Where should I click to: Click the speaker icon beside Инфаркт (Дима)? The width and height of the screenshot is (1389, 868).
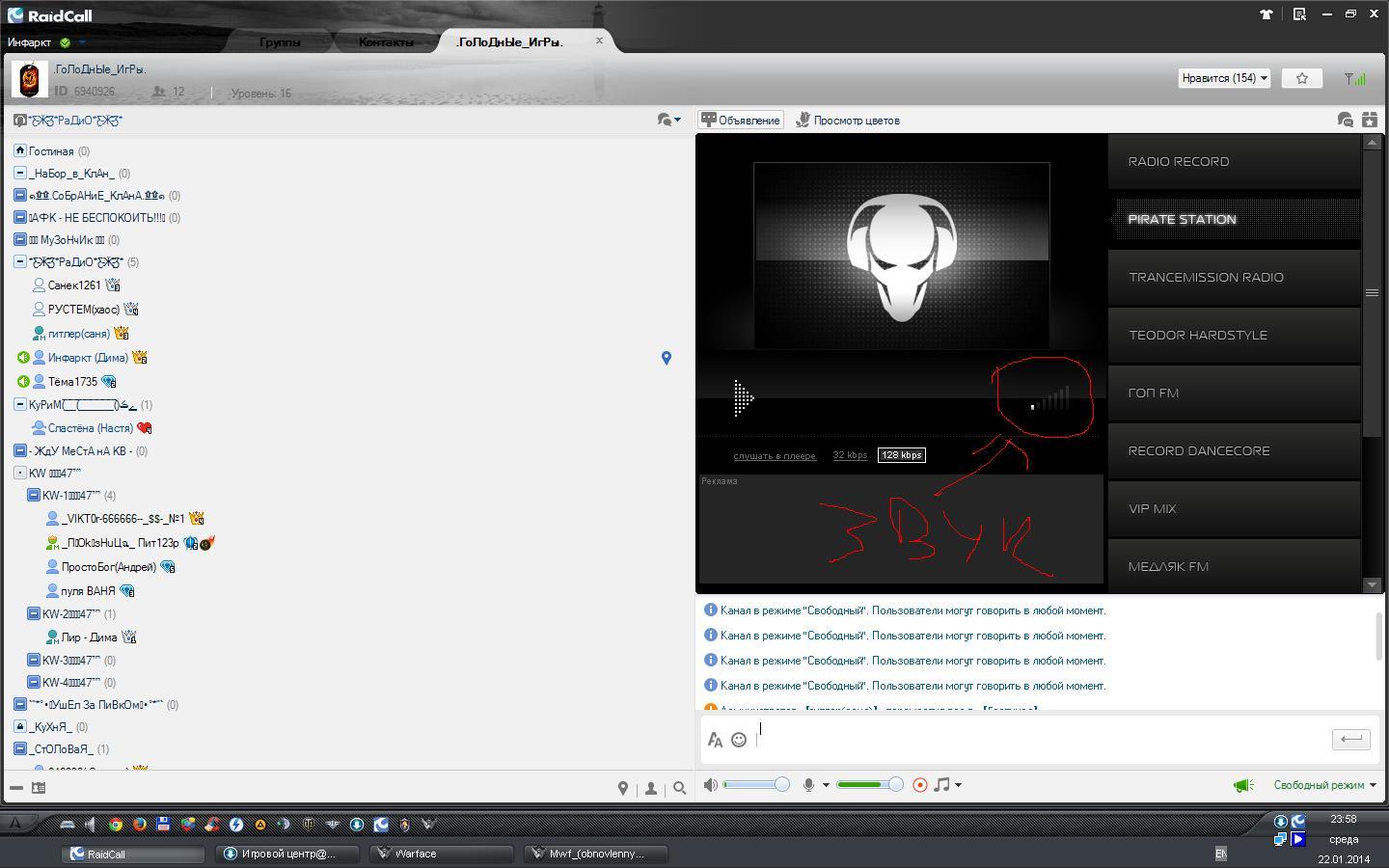click(x=23, y=358)
